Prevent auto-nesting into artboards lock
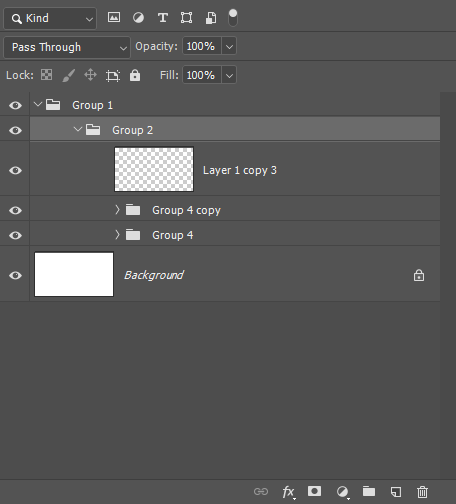The image size is (456, 504). [113, 76]
